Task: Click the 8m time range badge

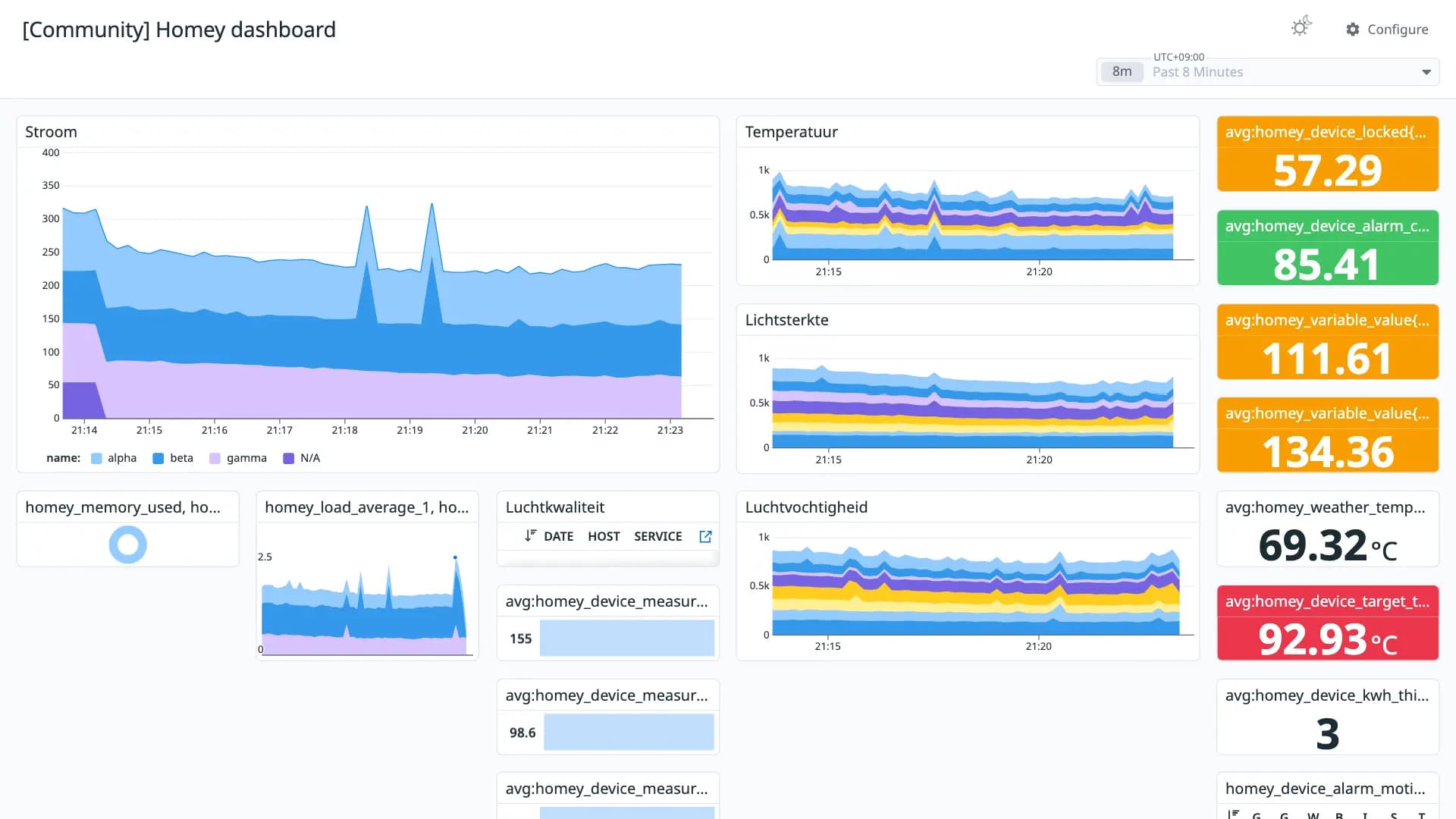Action: (x=1122, y=72)
